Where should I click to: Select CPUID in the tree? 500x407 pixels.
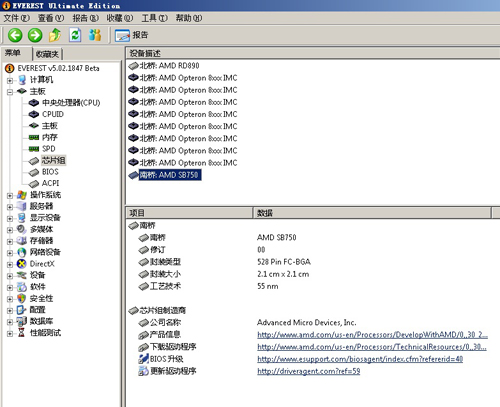click(x=53, y=114)
